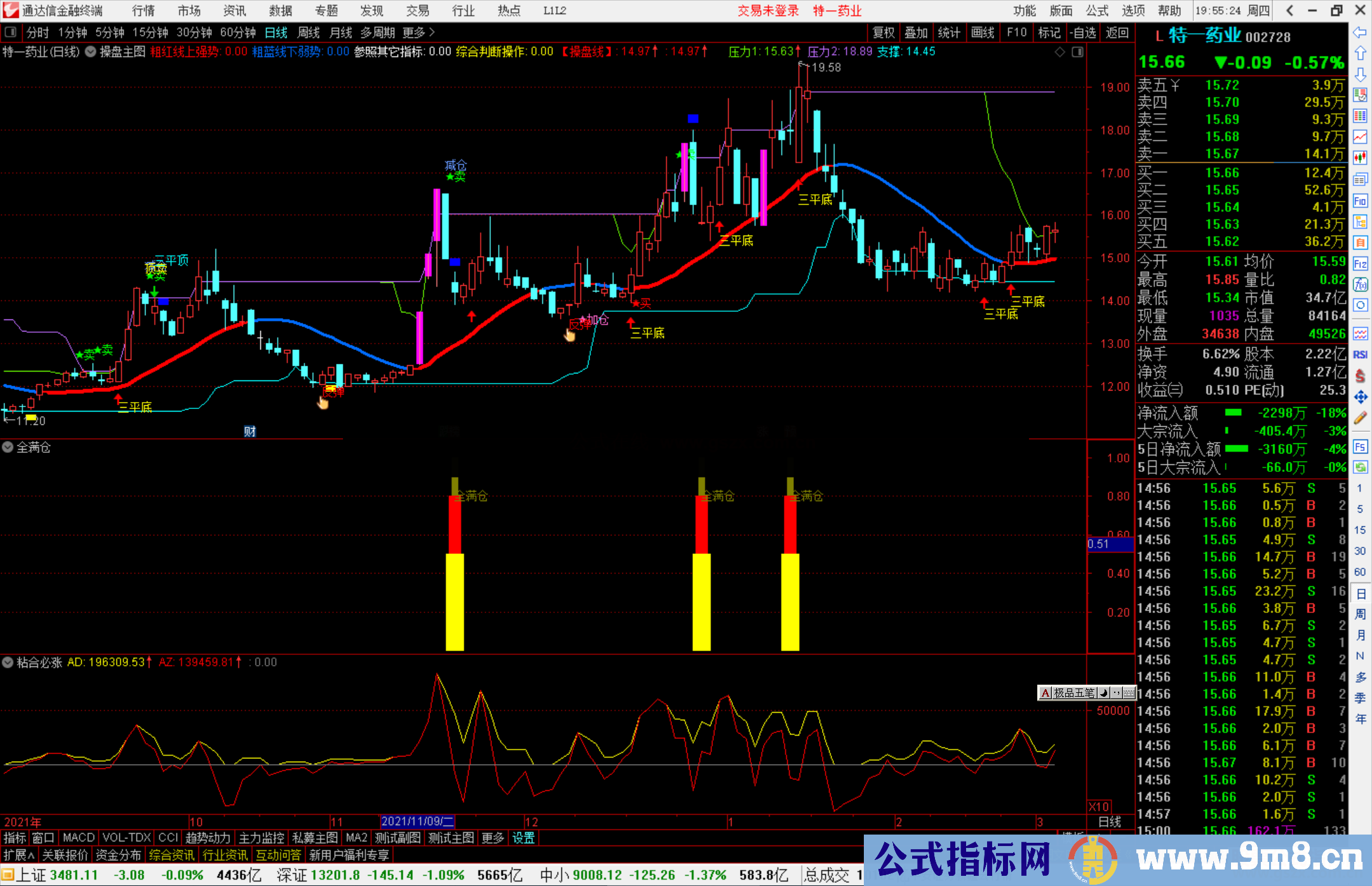Switch to the MACD indicator tab
Viewport: 1372px width, 886px height.
click(x=78, y=838)
